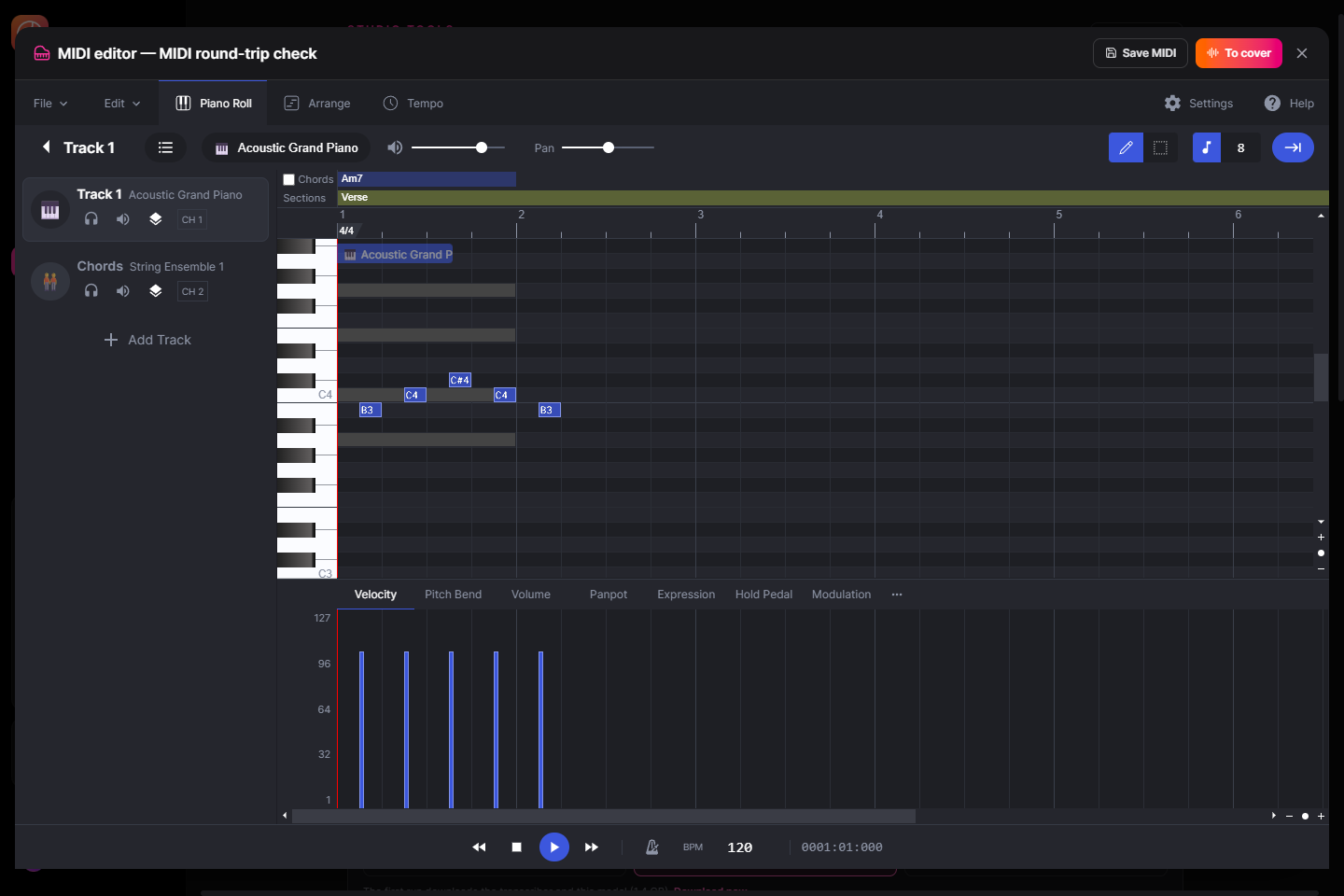Open the track list icon
The height and width of the screenshot is (896, 1344).
click(x=165, y=147)
